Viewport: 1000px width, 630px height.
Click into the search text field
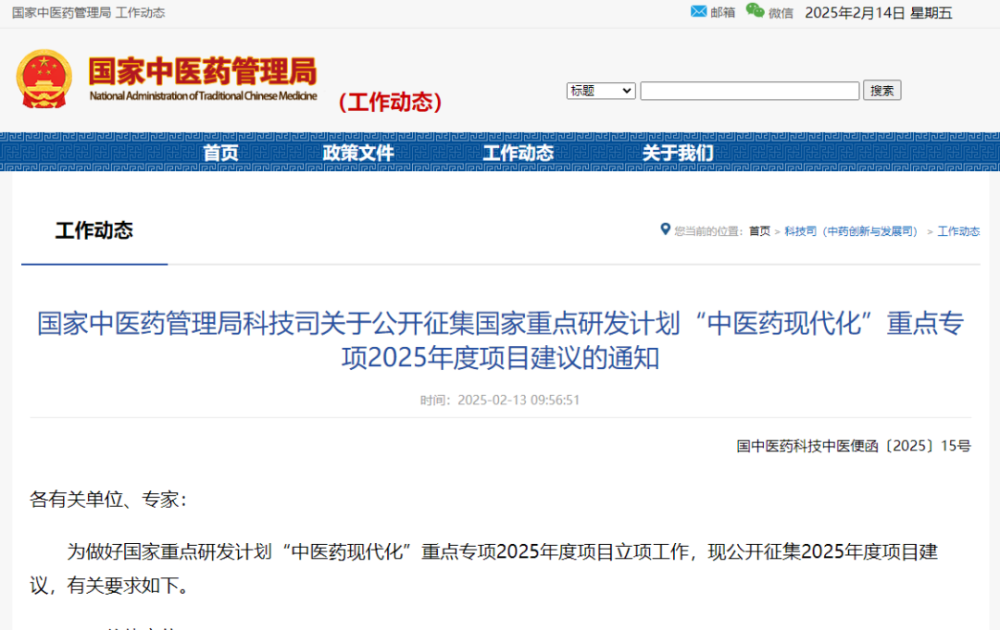click(x=750, y=91)
